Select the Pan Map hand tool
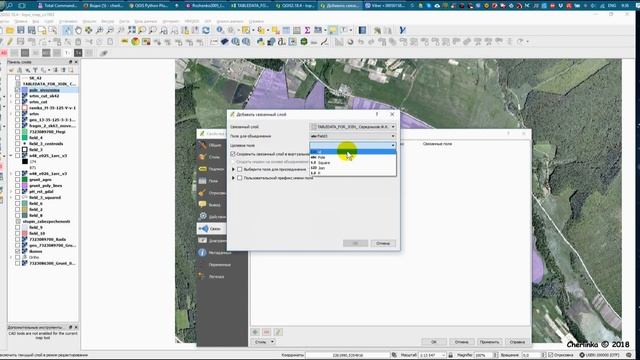Screen dimensions: 640x360 pyautogui.click(x=78, y=30)
